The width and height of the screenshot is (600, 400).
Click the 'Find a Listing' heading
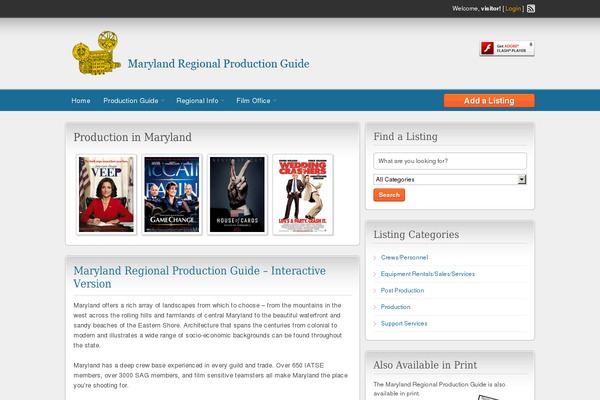405,137
